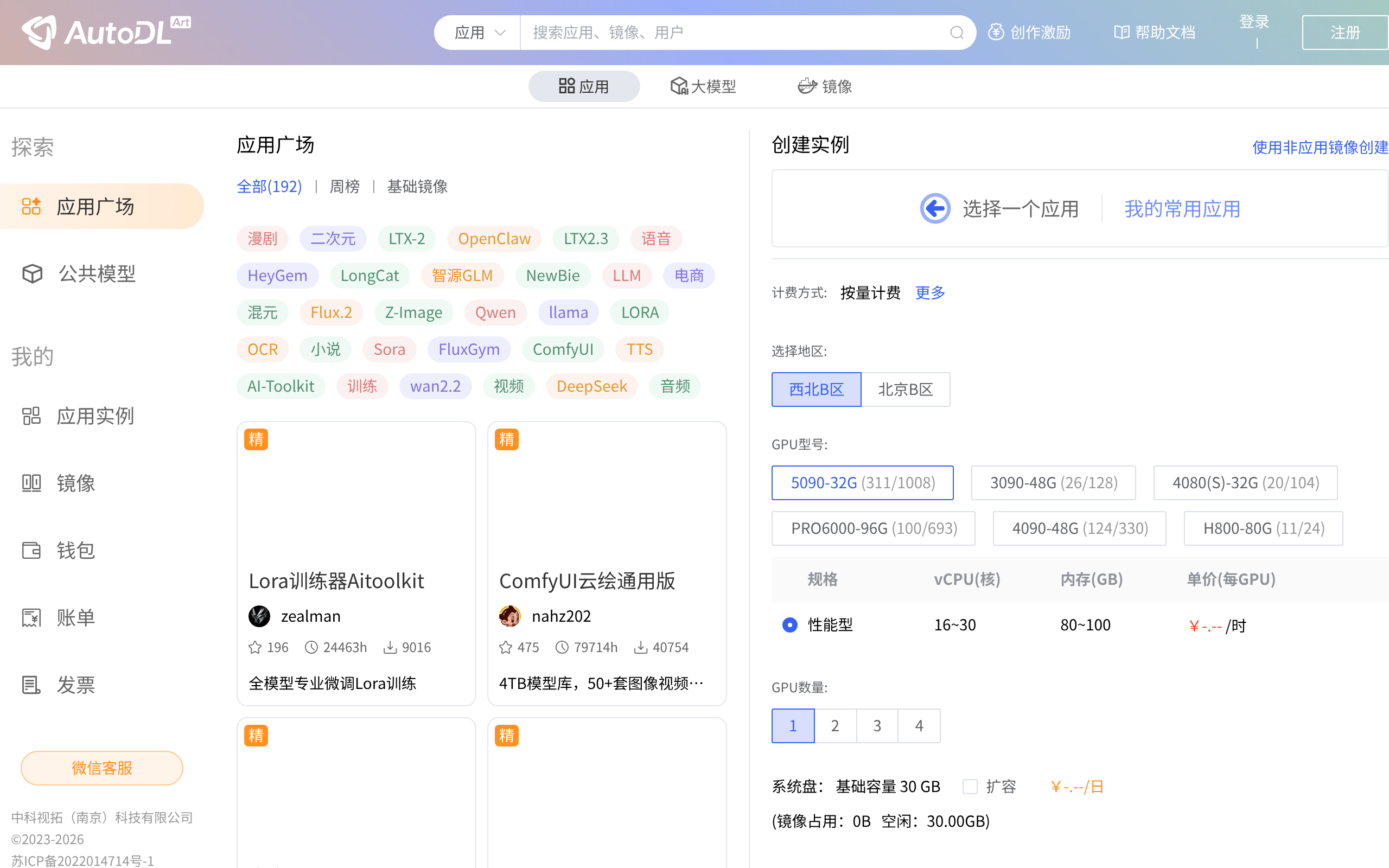
Task: Click the 应用实例 sidebar icon
Action: 31,416
